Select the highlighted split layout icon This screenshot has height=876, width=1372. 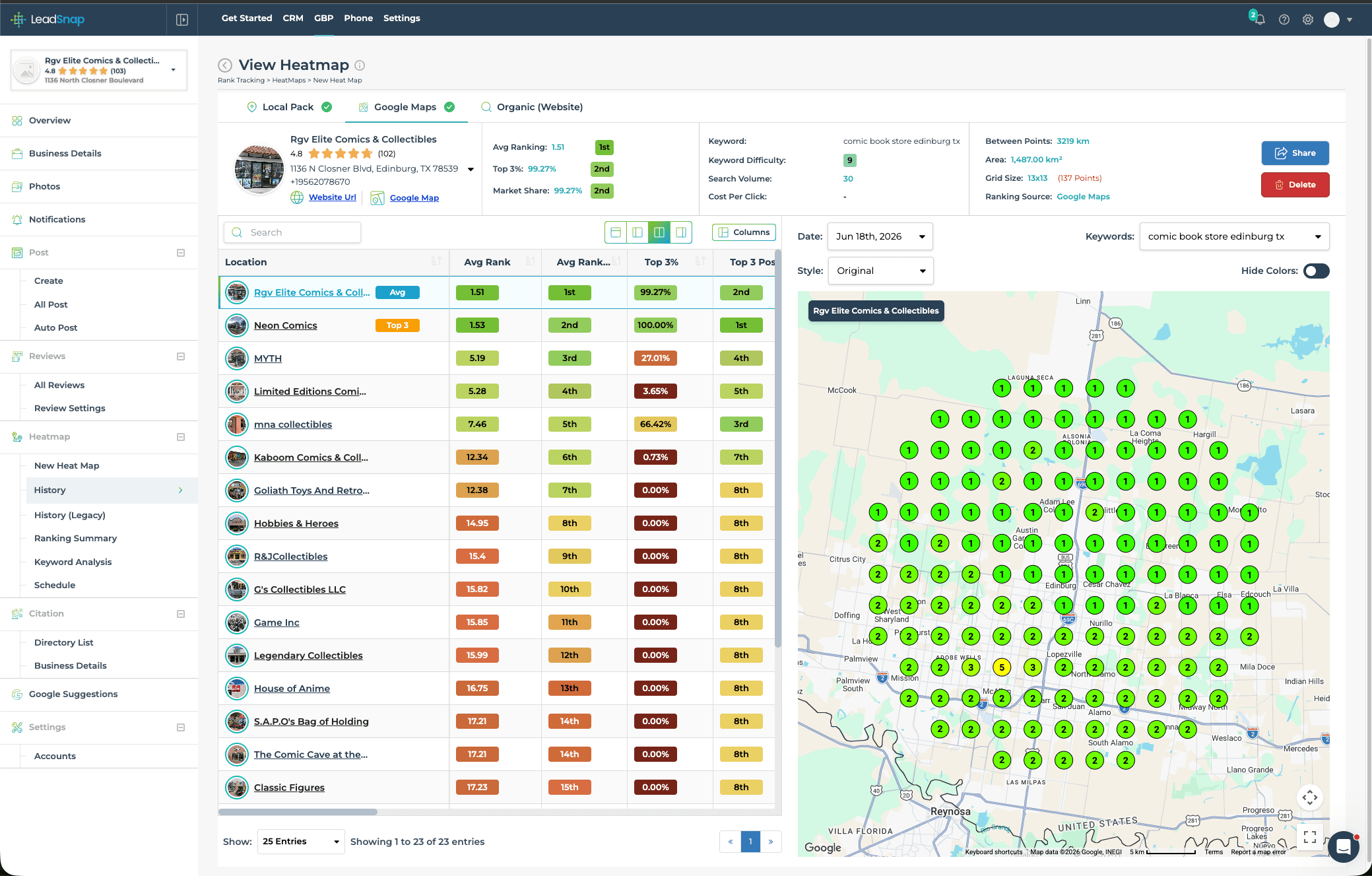tap(659, 232)
